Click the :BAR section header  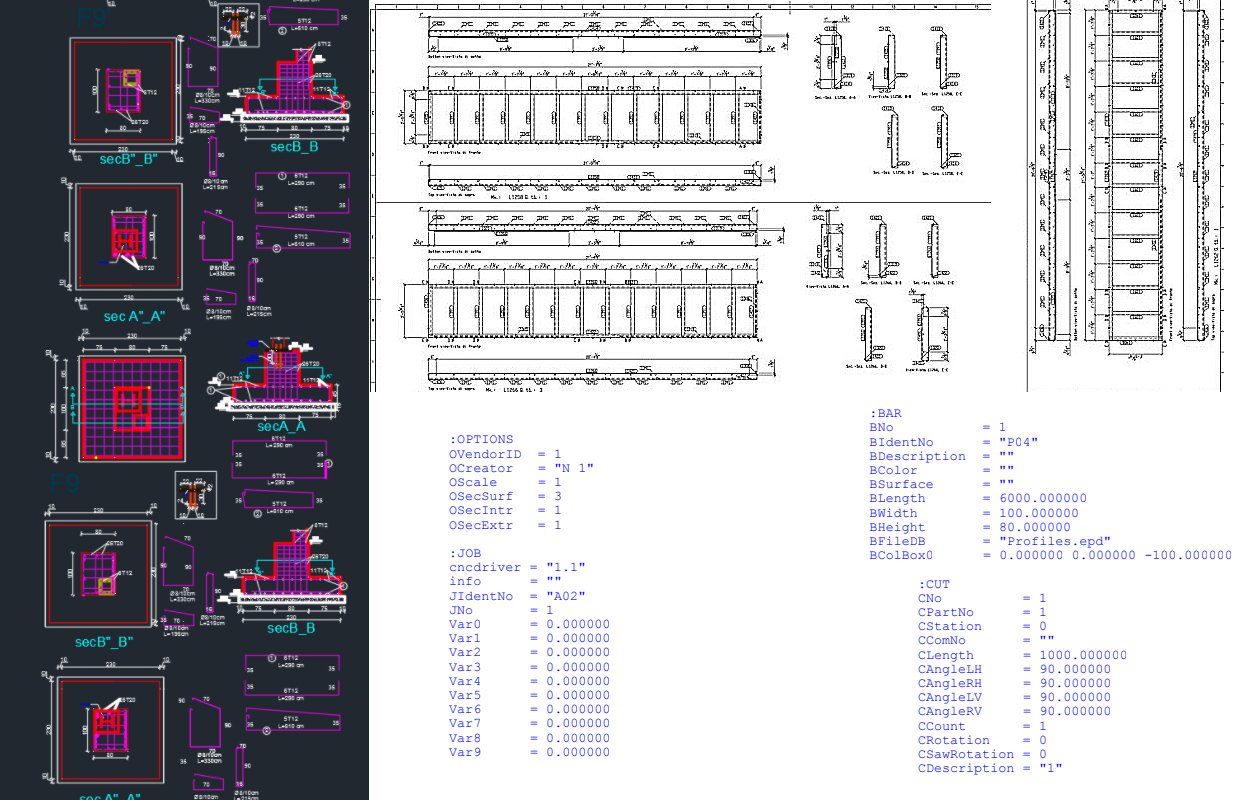(x=885, y=413)
